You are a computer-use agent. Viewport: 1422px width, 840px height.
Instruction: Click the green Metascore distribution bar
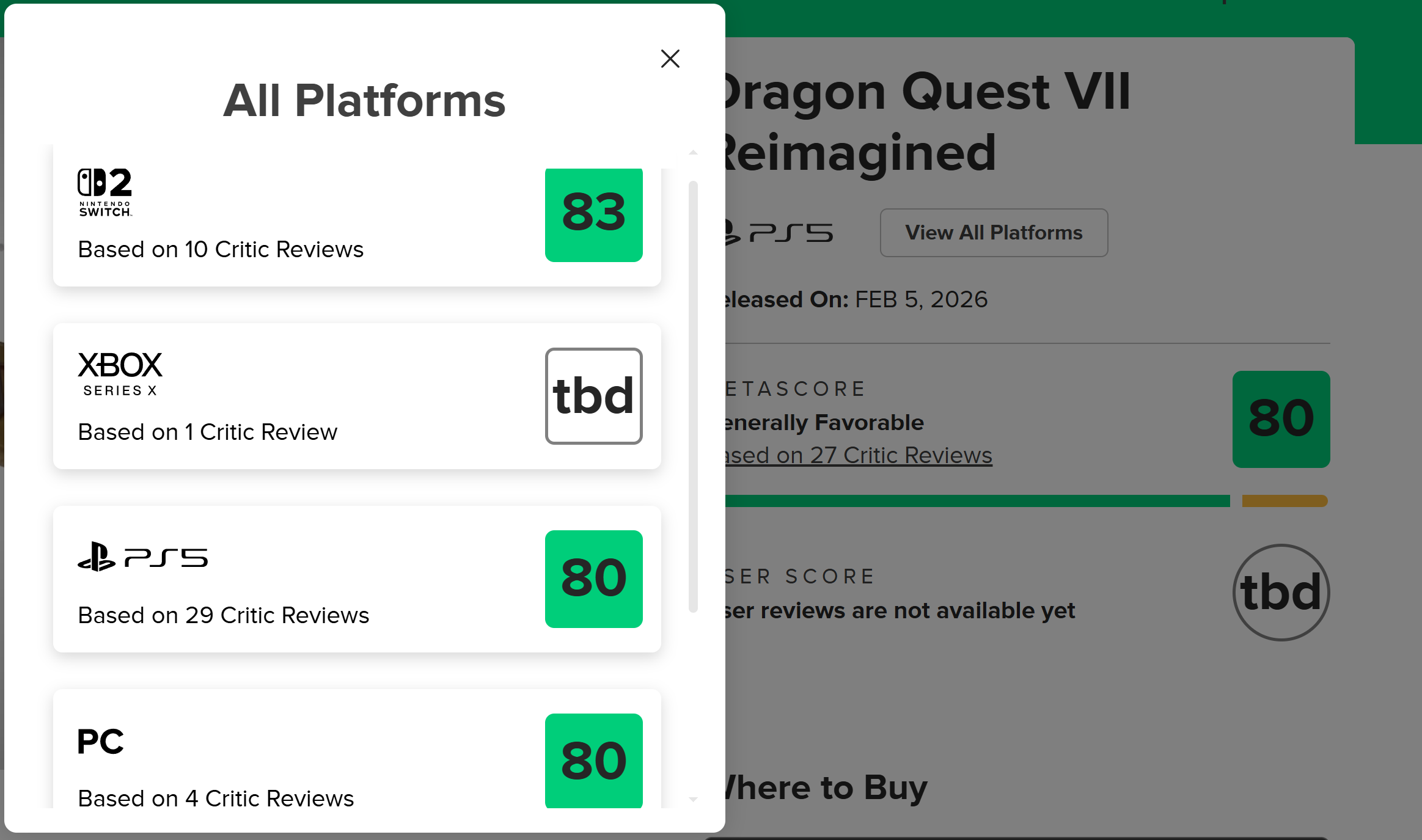[977, 501]
